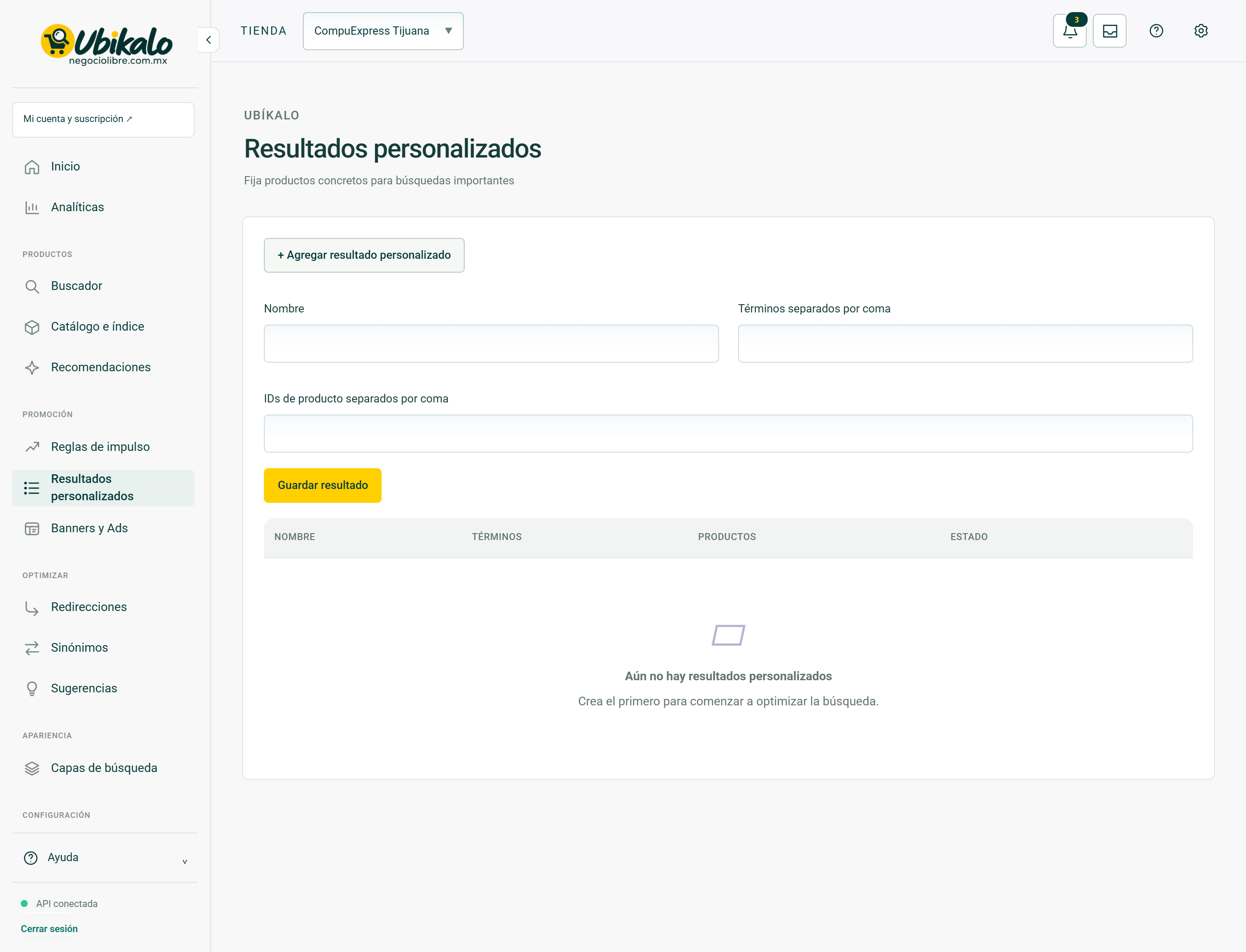Click Agregar resultado personalizado button
Screen dimensions: 1246x952
tap(364, 256)
